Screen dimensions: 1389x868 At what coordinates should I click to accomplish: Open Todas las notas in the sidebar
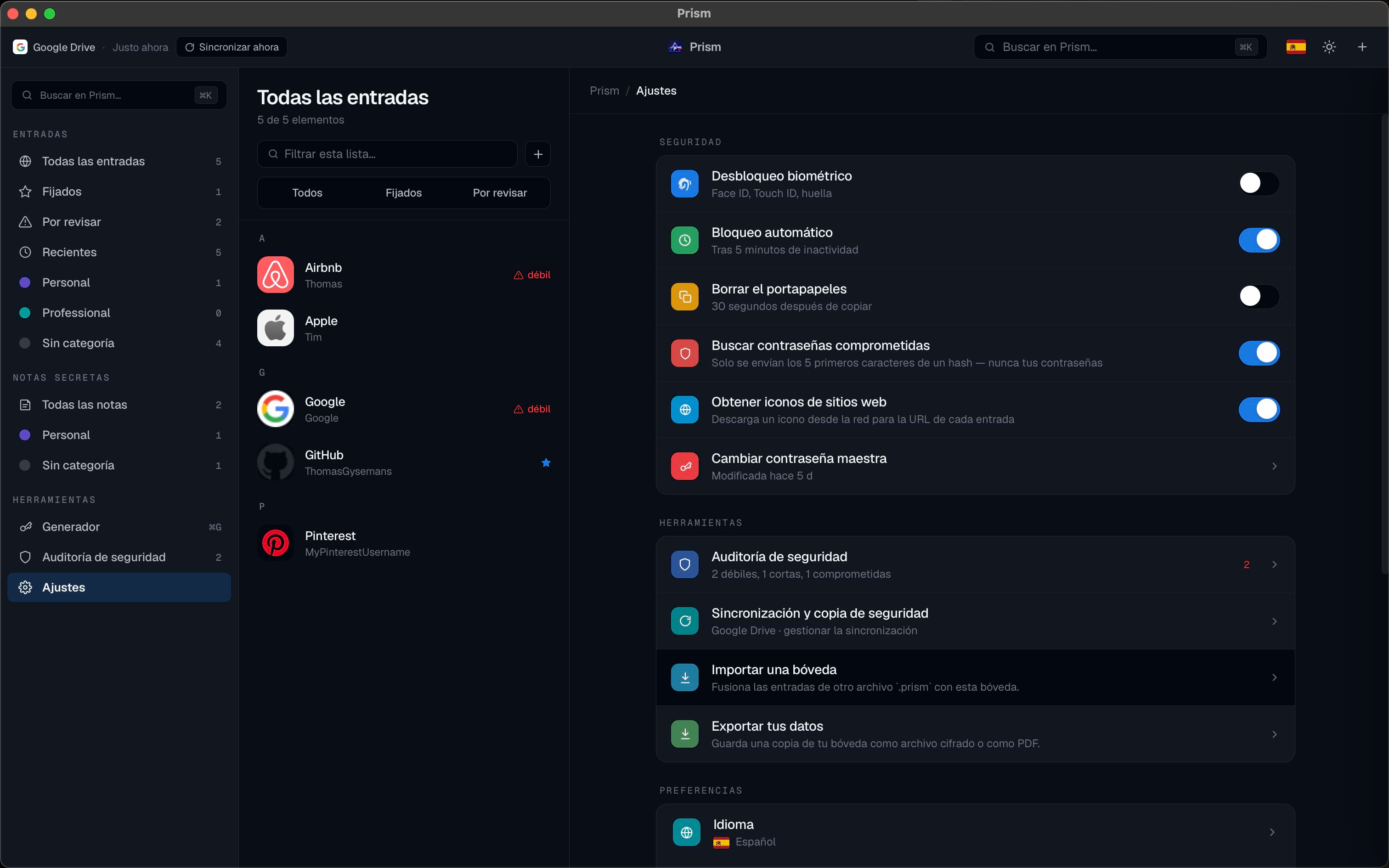pos(119,405)
